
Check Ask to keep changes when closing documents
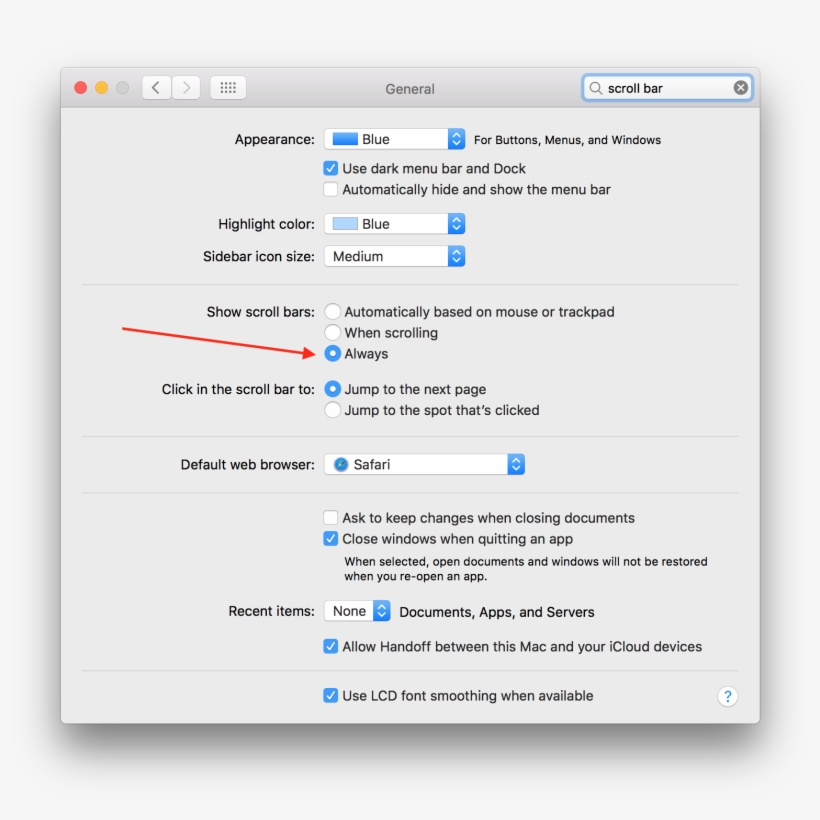coord(330,517)
